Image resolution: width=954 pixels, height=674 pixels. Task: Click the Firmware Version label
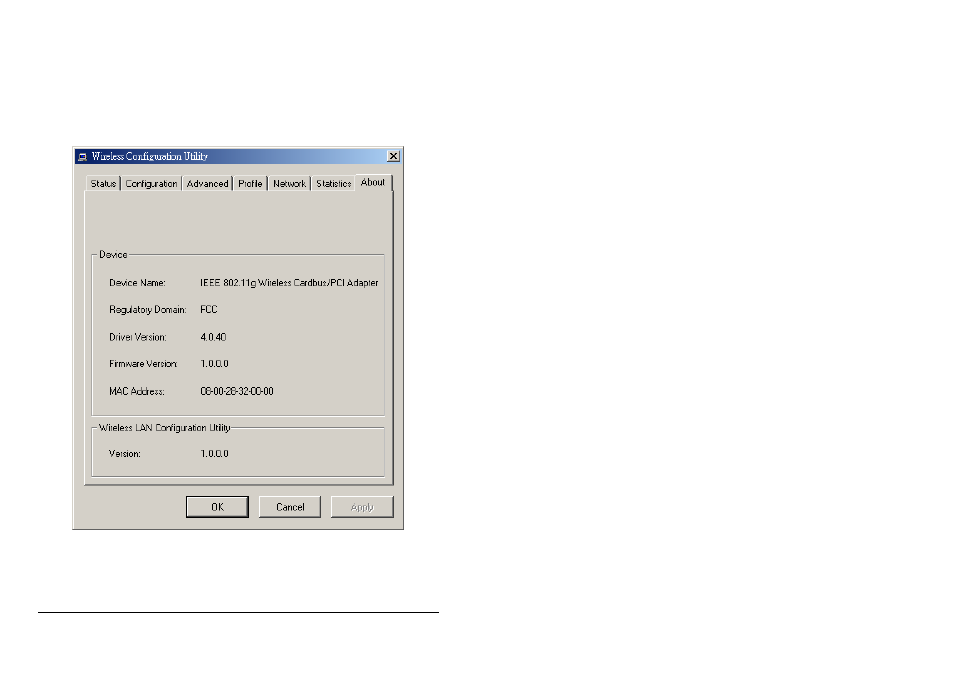point(143,363)
